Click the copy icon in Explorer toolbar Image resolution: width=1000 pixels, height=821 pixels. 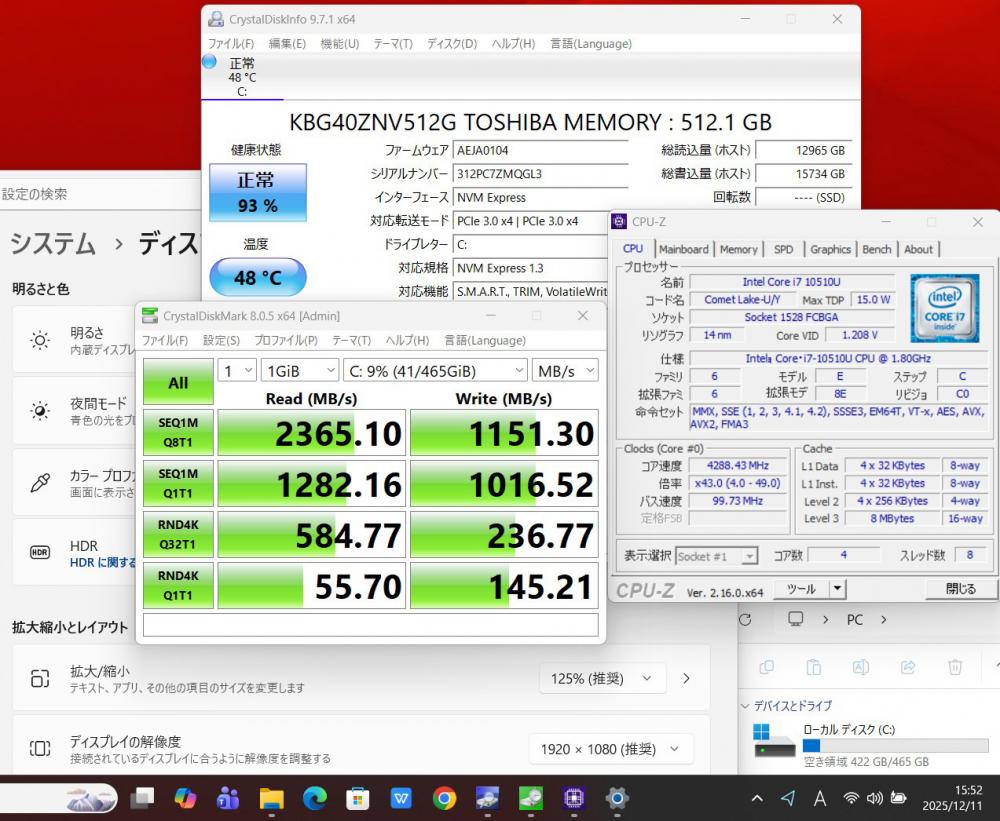(x=767, y=667)
